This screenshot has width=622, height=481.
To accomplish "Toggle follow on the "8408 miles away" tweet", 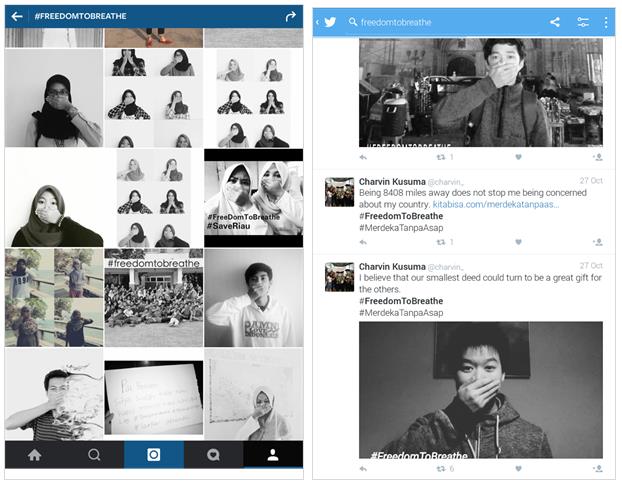I will [597, 242].
